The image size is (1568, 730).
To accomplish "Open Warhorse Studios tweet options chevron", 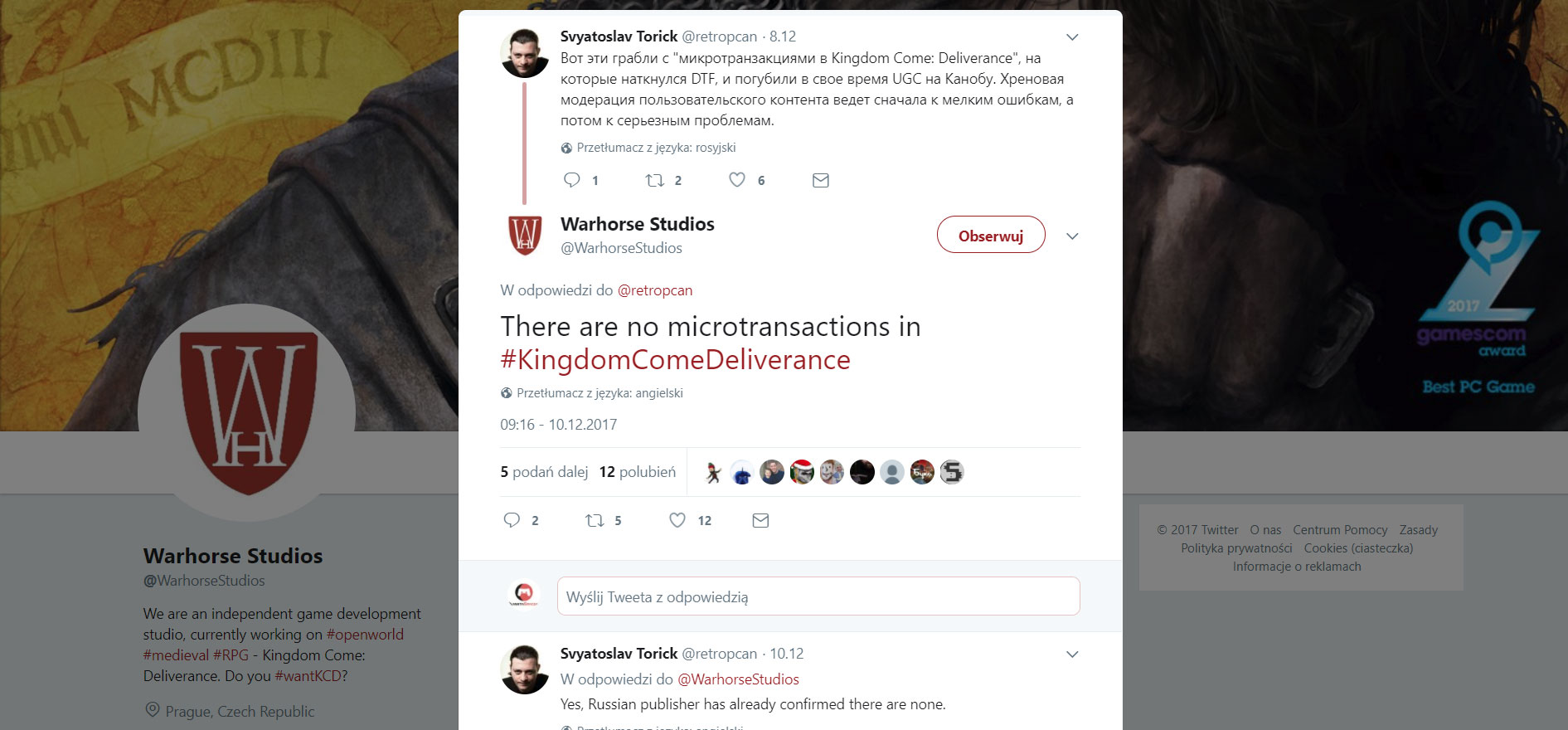I will (1072, 236).
